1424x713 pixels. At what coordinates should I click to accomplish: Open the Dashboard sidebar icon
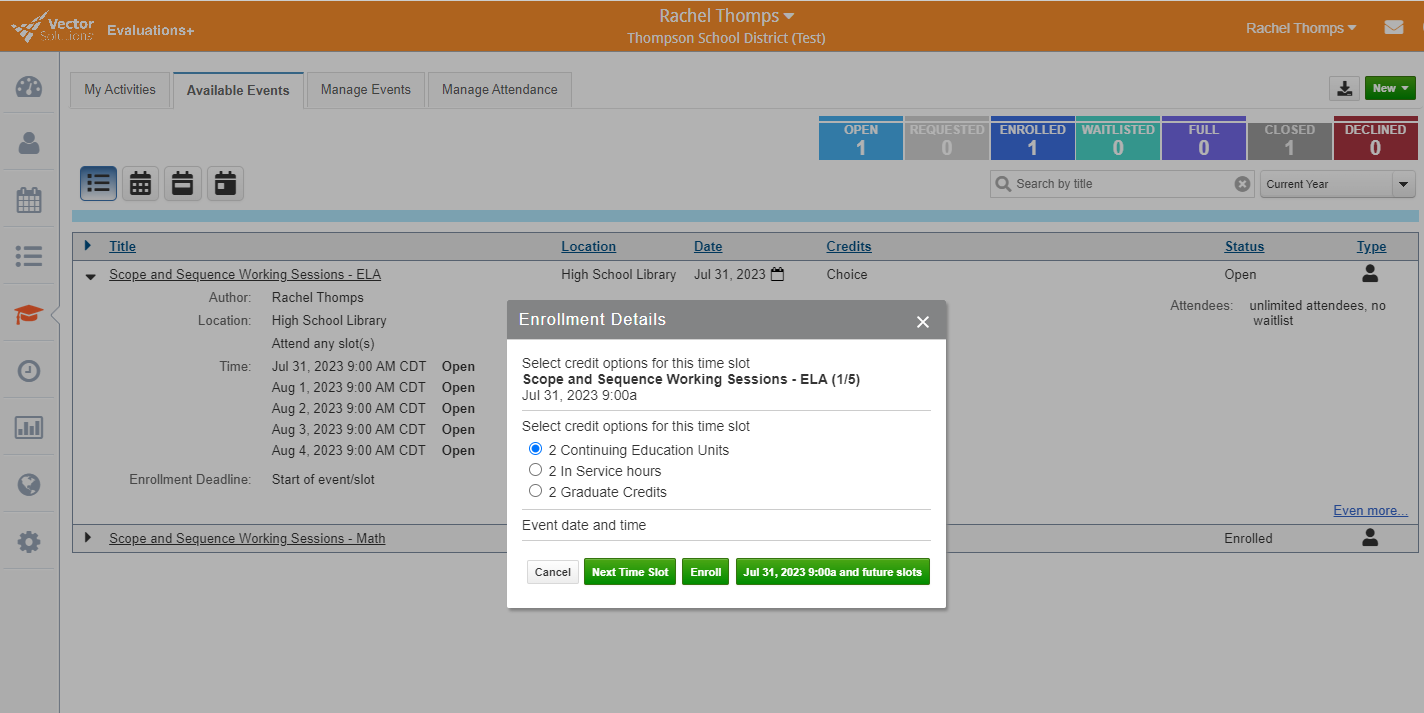pos(29,86)
